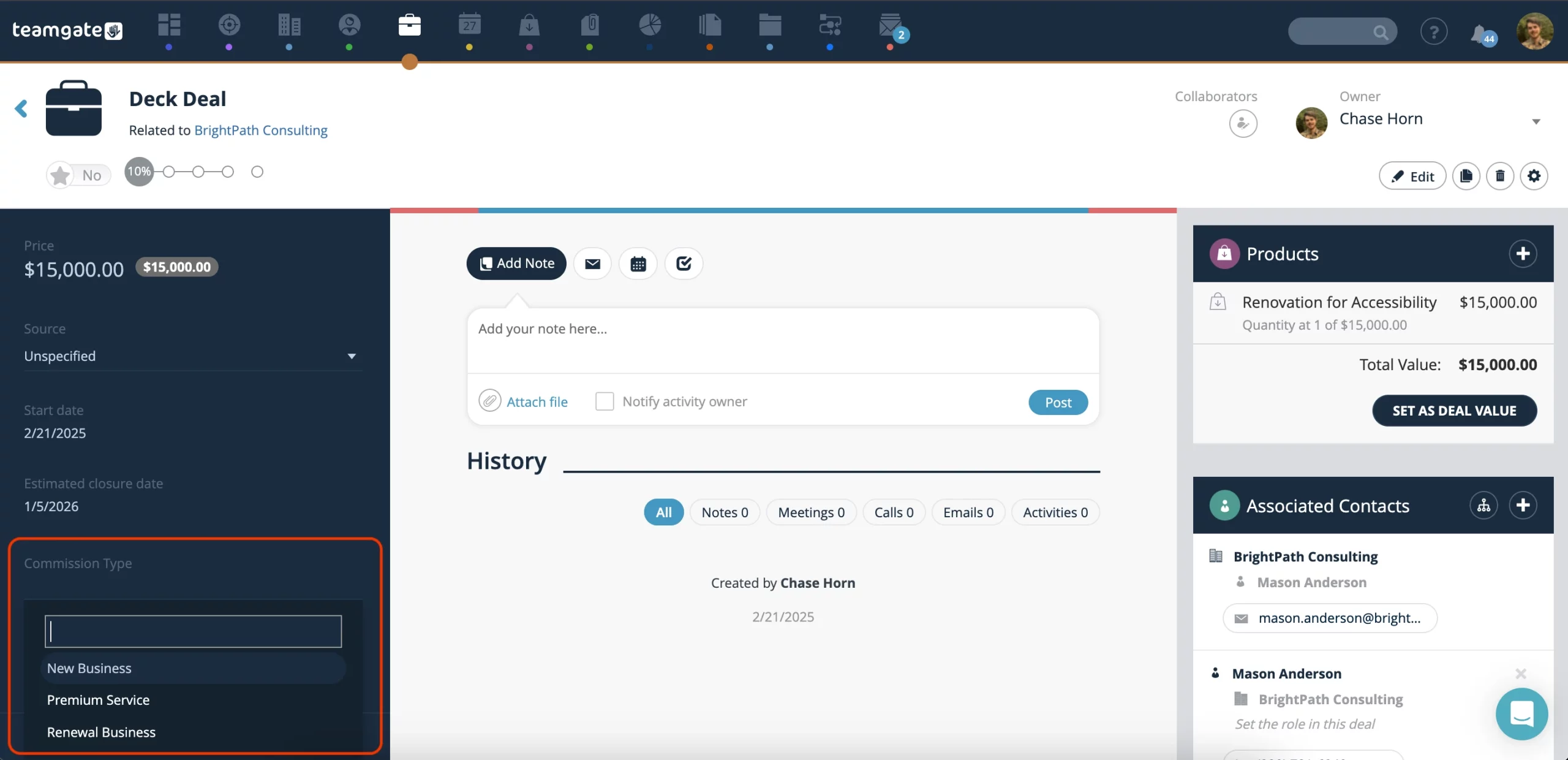Add a product with the plus icon
This screenshot has width=1568, height=760.
pyautogui.click(x=1523, y=254)
